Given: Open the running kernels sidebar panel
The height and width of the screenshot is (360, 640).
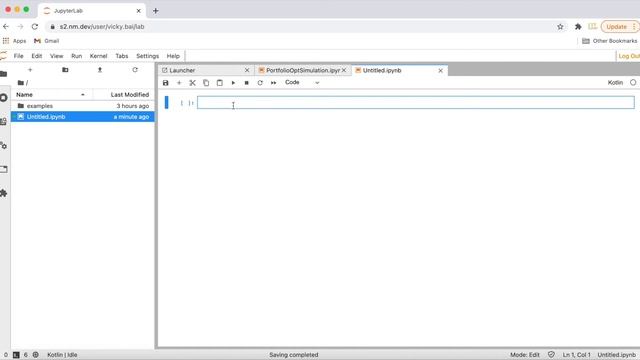Looking at the screenshot, I should 4,98.
